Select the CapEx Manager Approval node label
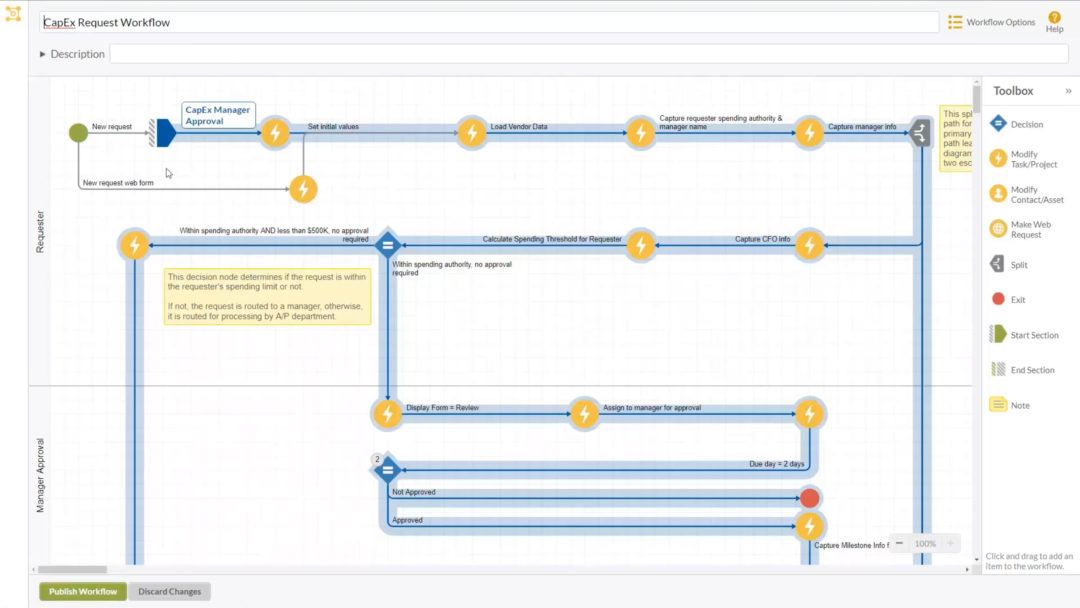 (218, 113)
